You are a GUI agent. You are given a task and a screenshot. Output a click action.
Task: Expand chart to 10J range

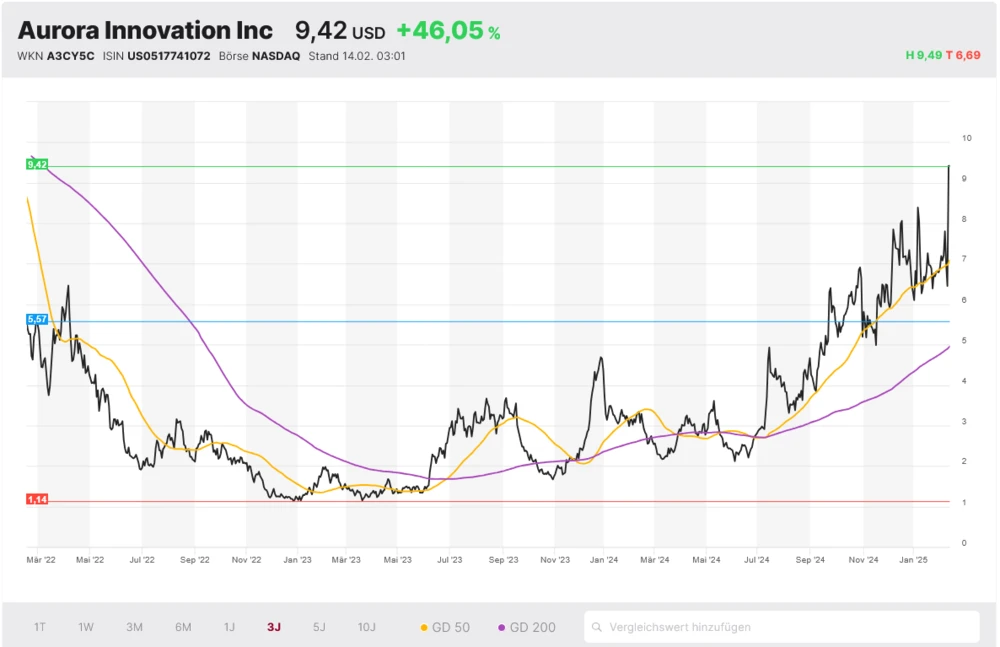coord(367,627)
